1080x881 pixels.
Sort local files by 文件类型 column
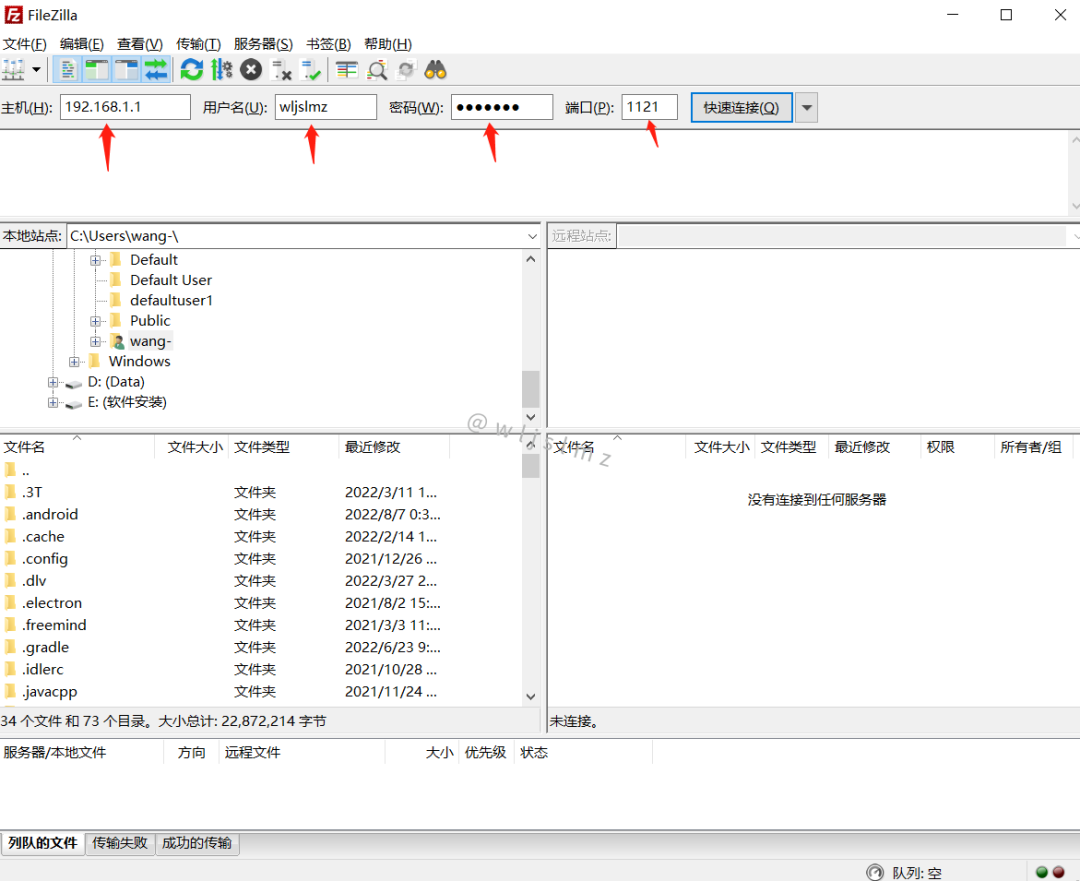point(284,447)
